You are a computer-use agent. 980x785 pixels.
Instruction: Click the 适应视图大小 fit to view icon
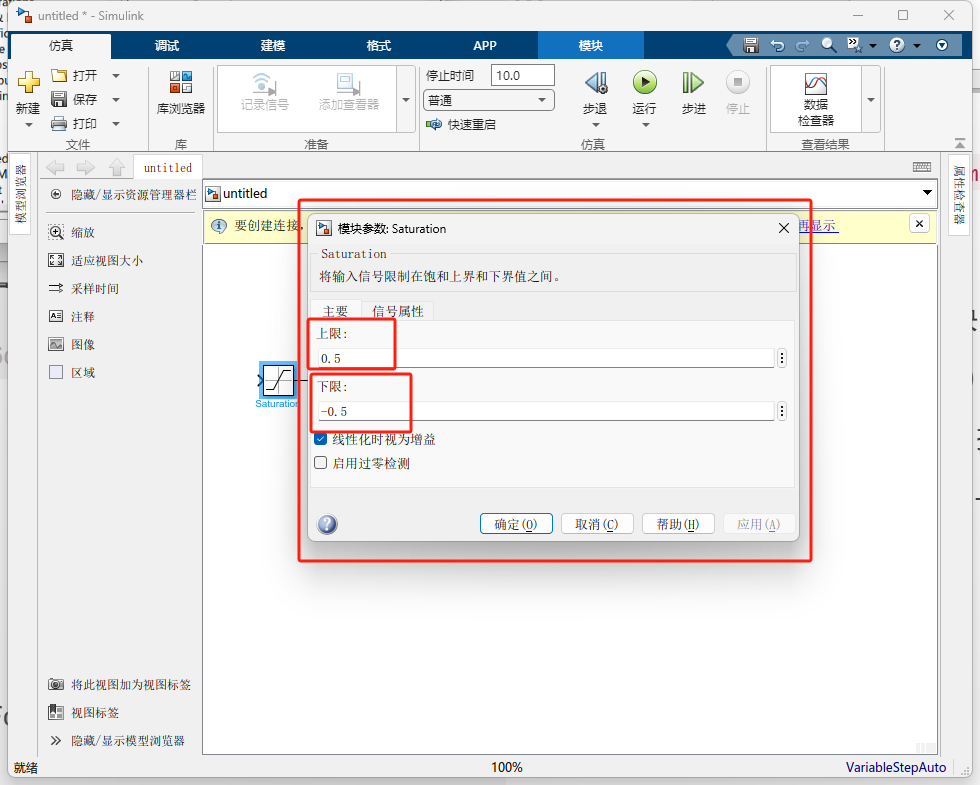coord(56,261)
